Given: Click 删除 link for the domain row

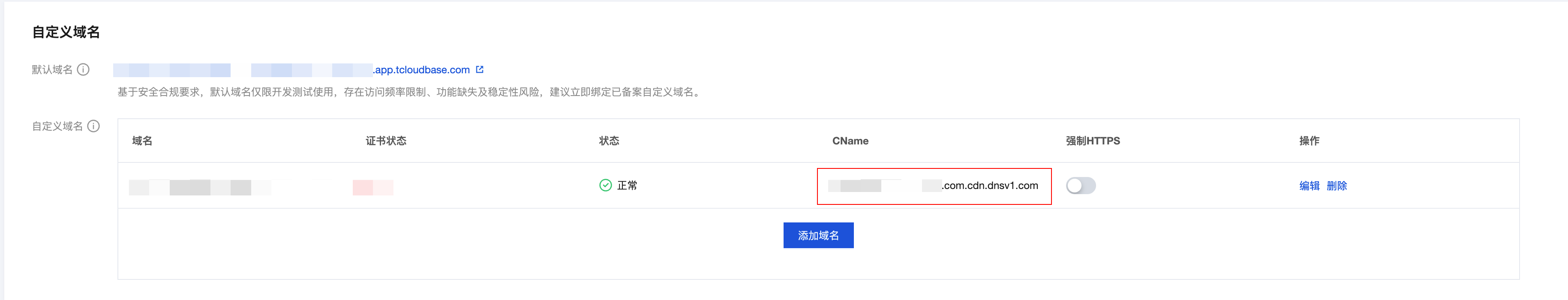Looking at the screenshot, I should [1337, 186].
